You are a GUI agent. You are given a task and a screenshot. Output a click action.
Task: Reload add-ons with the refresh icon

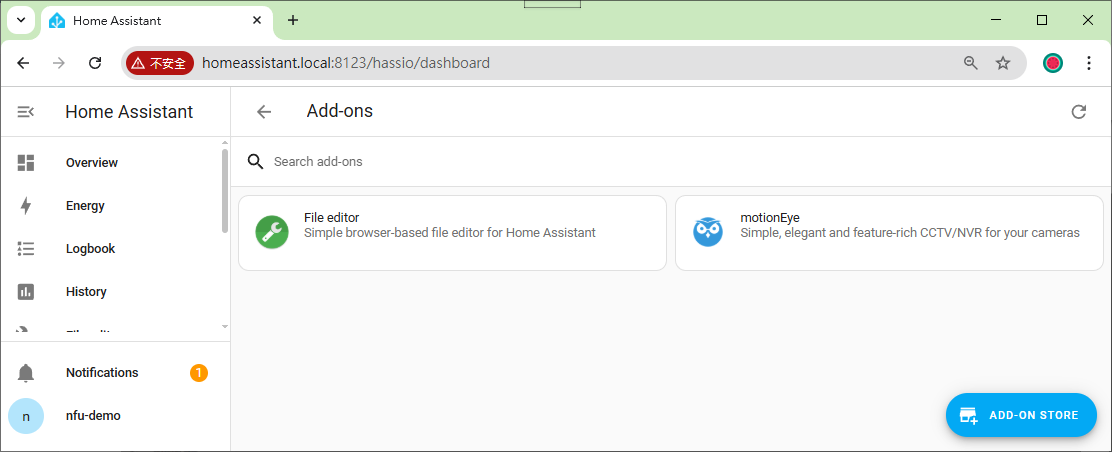coord(1079,111)
